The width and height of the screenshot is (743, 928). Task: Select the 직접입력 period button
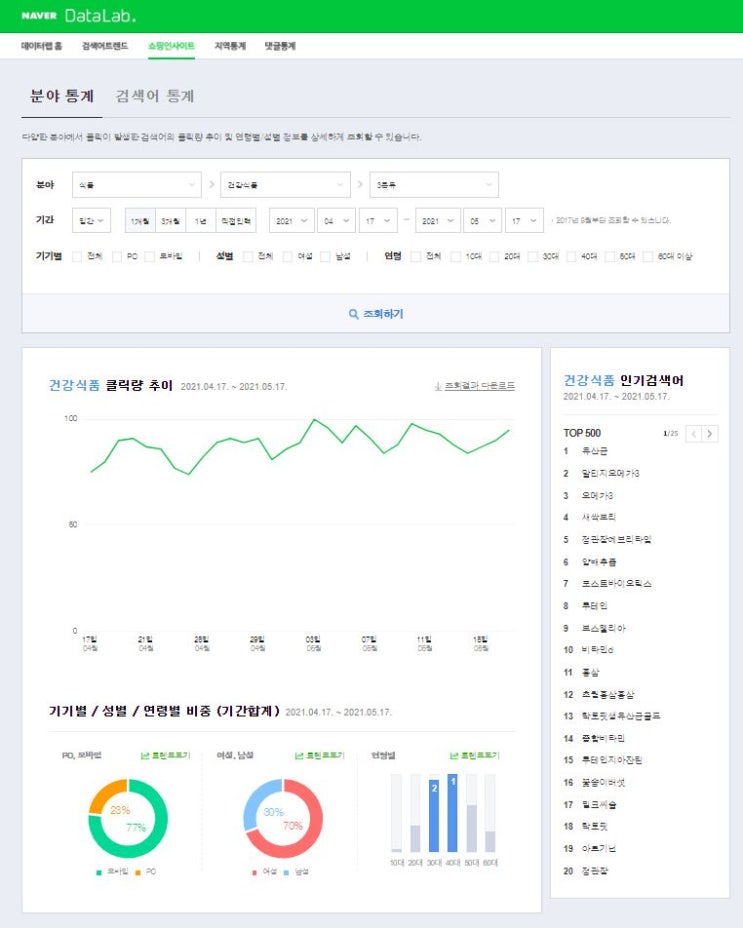236,221
